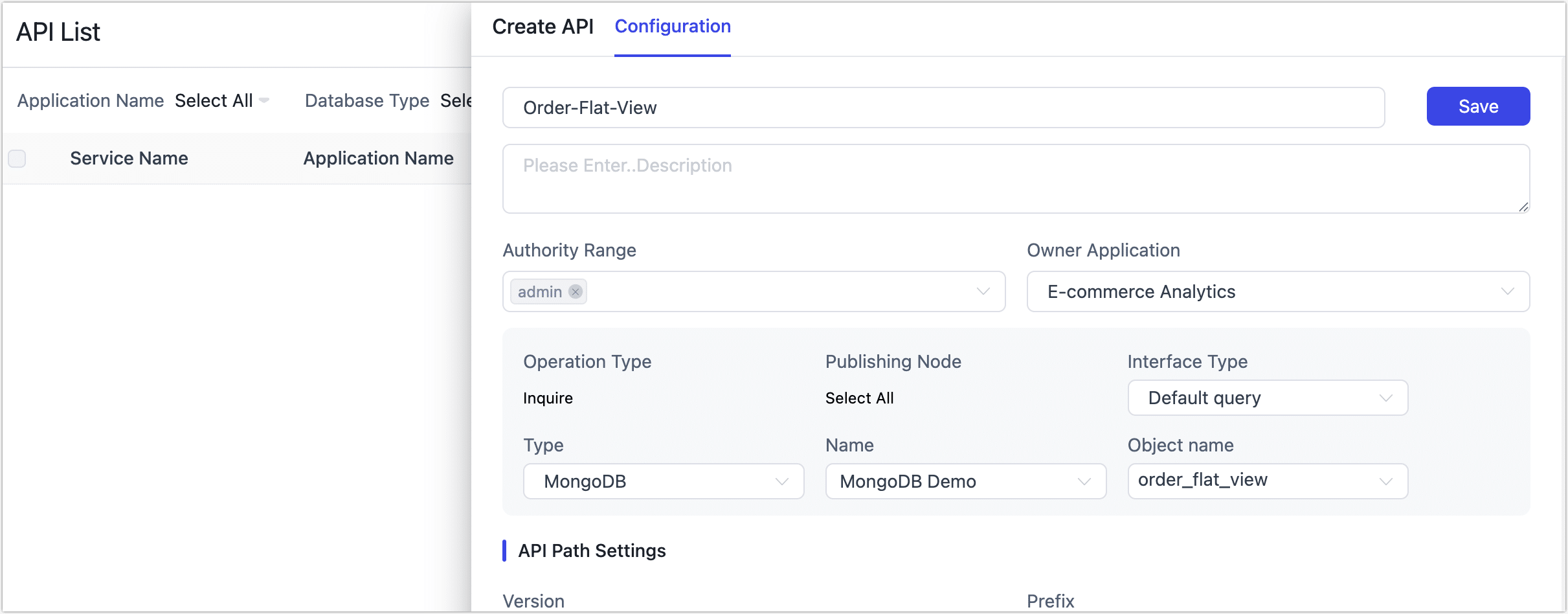Switch to the Configuration tab

pyautogui.click(x=673, y=26)
